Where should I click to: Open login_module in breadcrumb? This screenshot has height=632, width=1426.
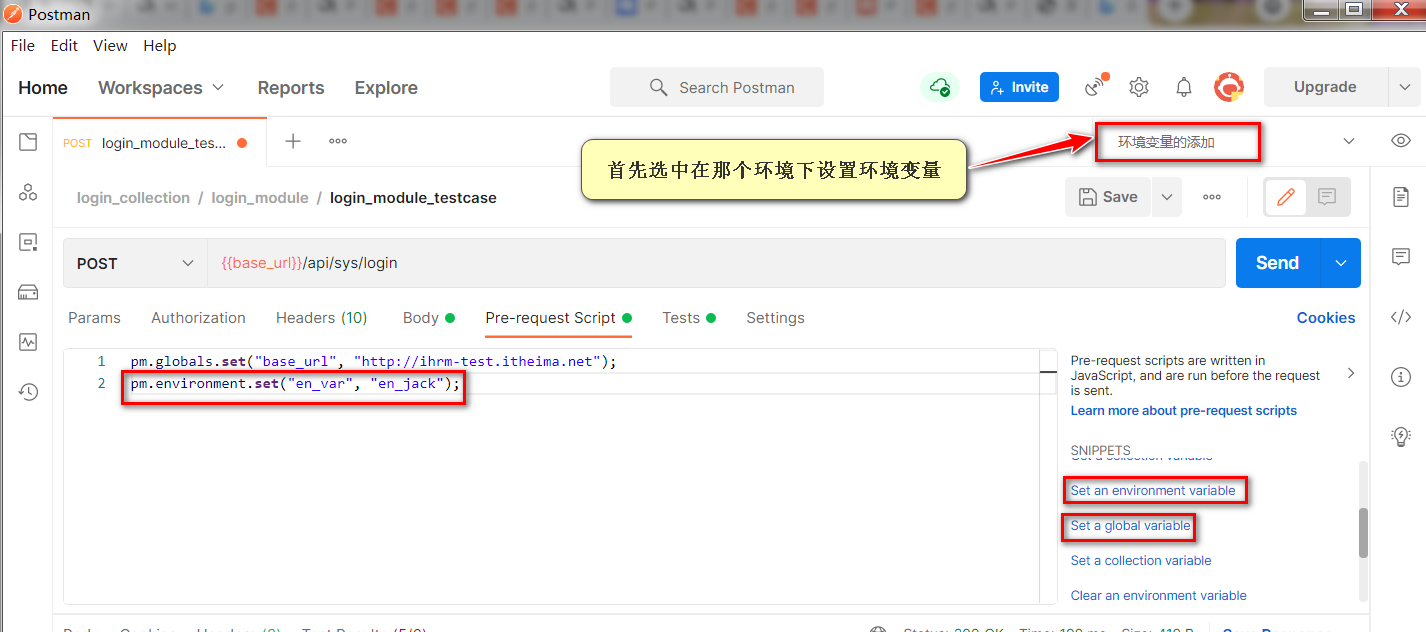[260, 198]
